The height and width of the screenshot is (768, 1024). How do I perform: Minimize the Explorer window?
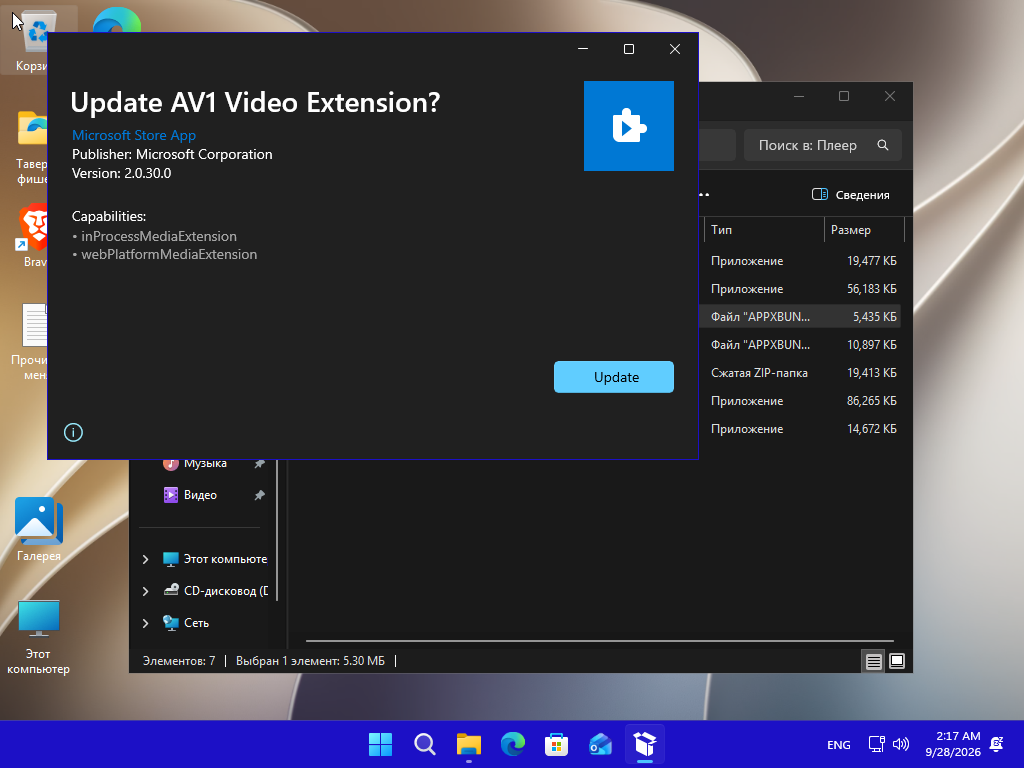click(799, 97)
